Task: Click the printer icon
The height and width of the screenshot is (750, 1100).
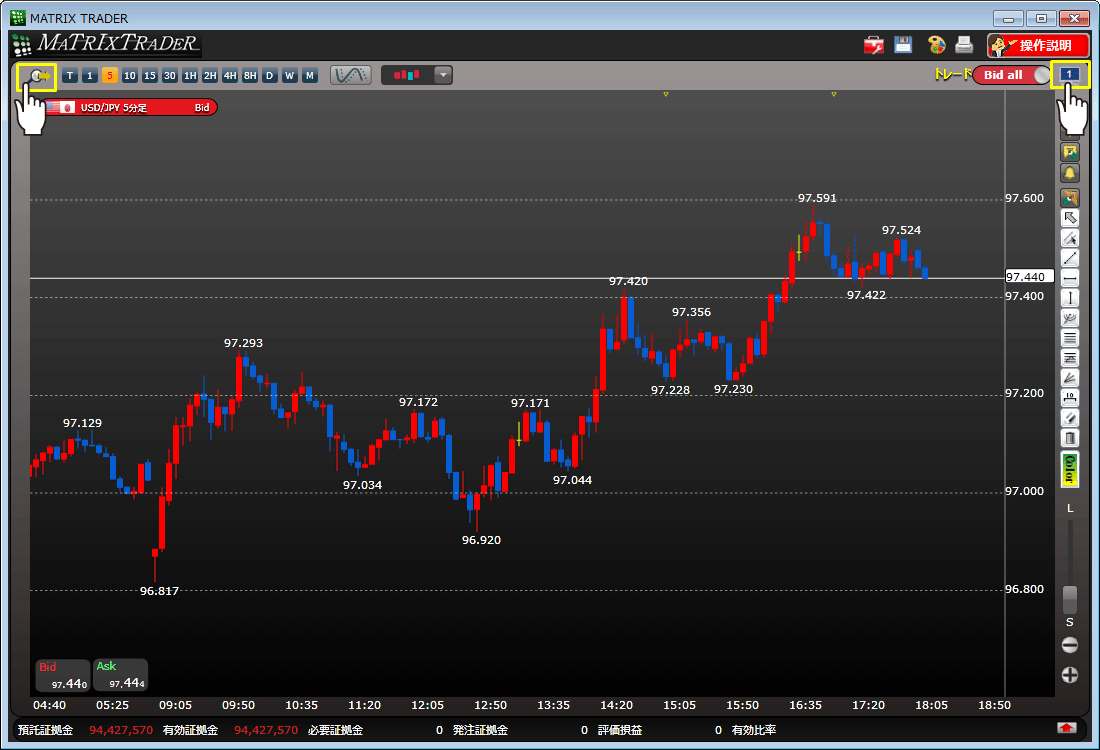Action: coord(965,45)
